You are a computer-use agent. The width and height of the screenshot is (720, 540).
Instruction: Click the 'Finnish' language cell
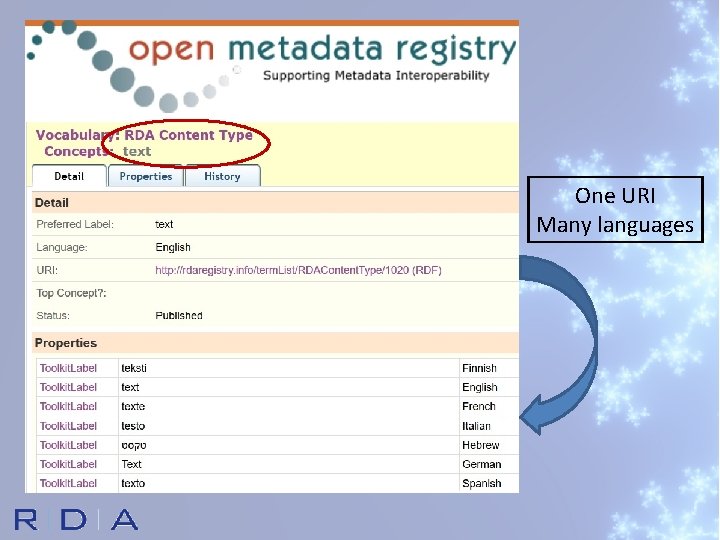pos(479,368)
